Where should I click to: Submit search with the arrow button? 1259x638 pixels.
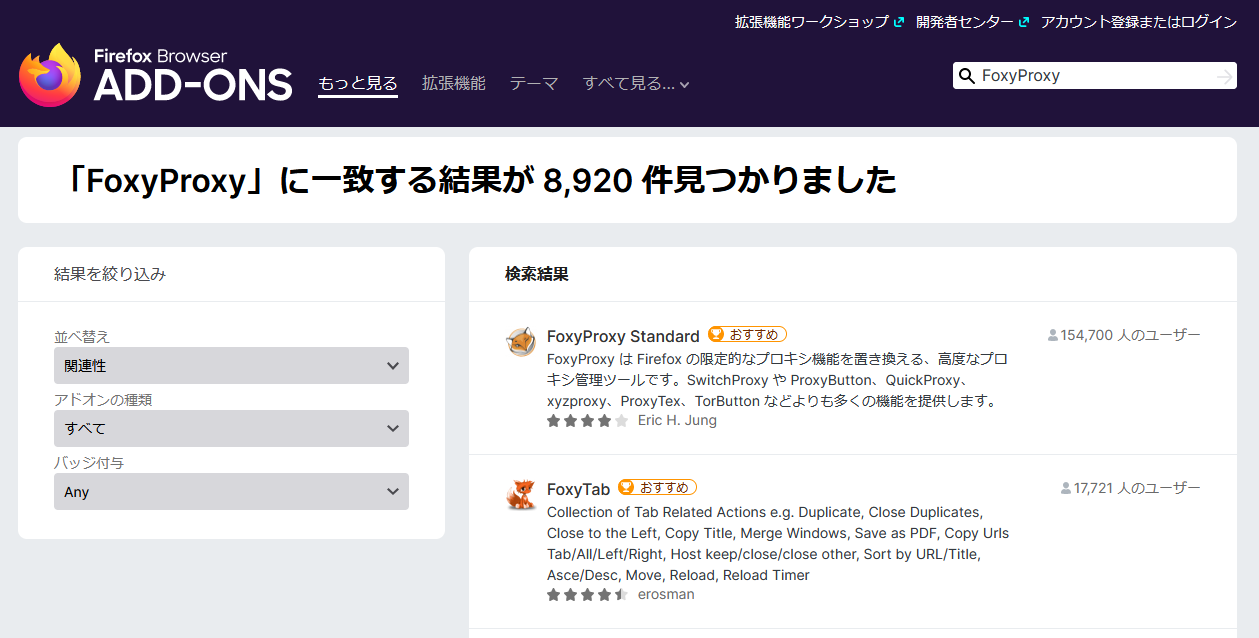coord(1224,76)
